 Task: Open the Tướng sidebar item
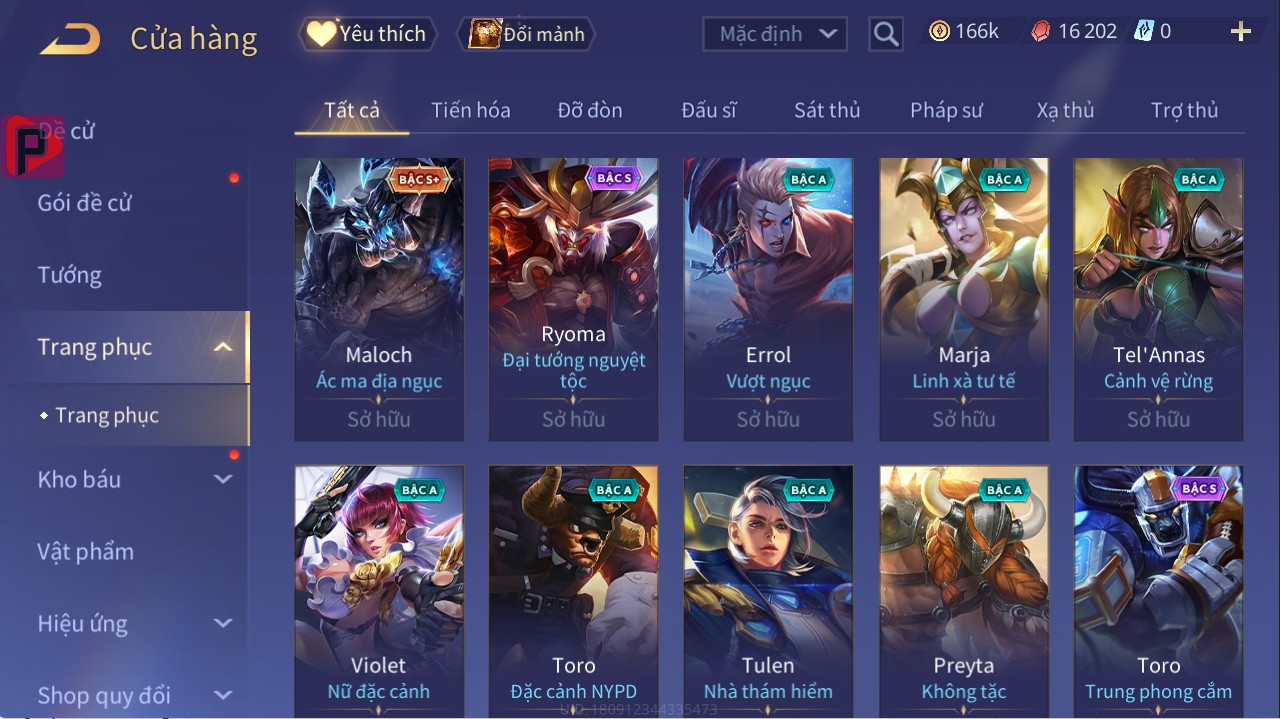(x=70, y=275)
